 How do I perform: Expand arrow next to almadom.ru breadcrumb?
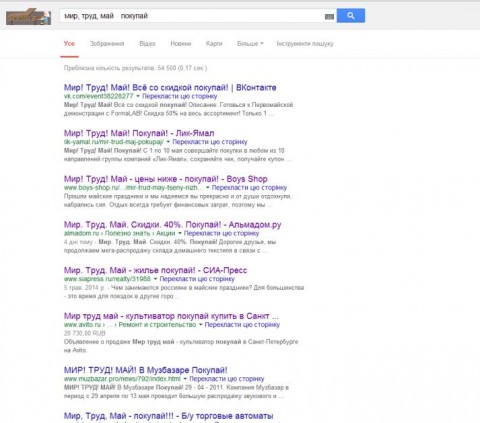pyautogui.click(x=180, y=233)
